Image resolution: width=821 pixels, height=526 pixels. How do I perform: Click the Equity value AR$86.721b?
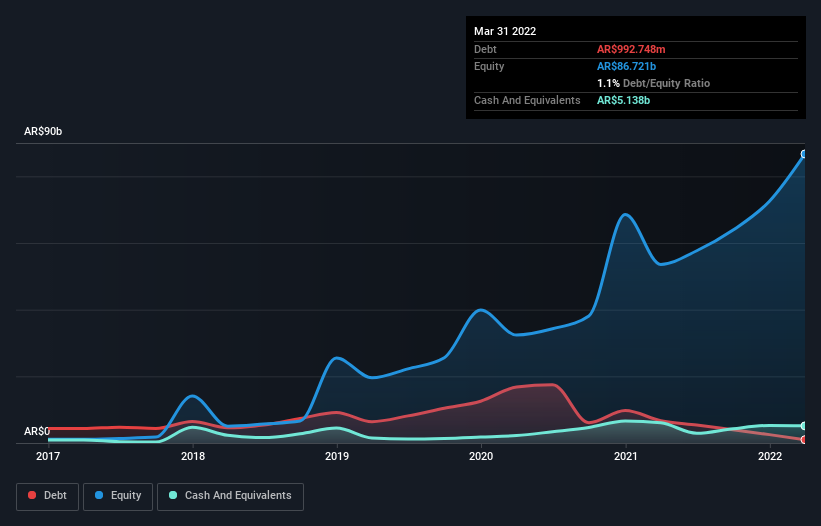point(626,66)
